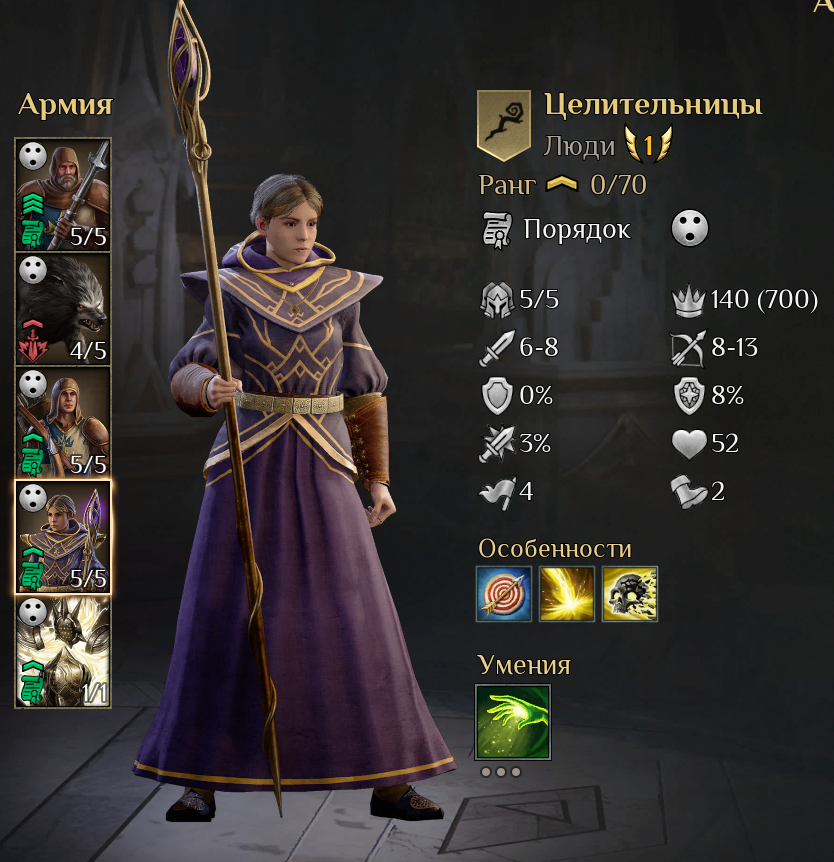Viewport: 834px width, 862px height.
Task: Select the highlighted healer unit portrait
Action: click(x=63, y=537)
